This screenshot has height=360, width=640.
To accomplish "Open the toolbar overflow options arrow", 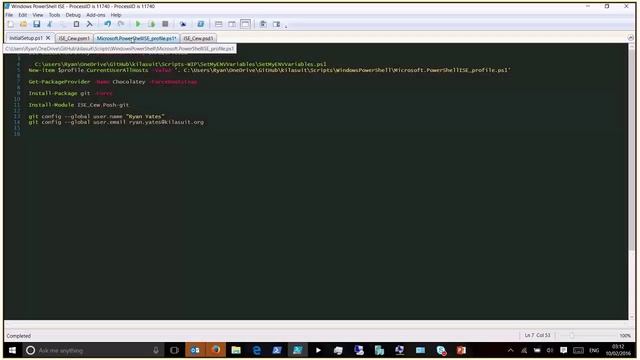I will 286,26.
